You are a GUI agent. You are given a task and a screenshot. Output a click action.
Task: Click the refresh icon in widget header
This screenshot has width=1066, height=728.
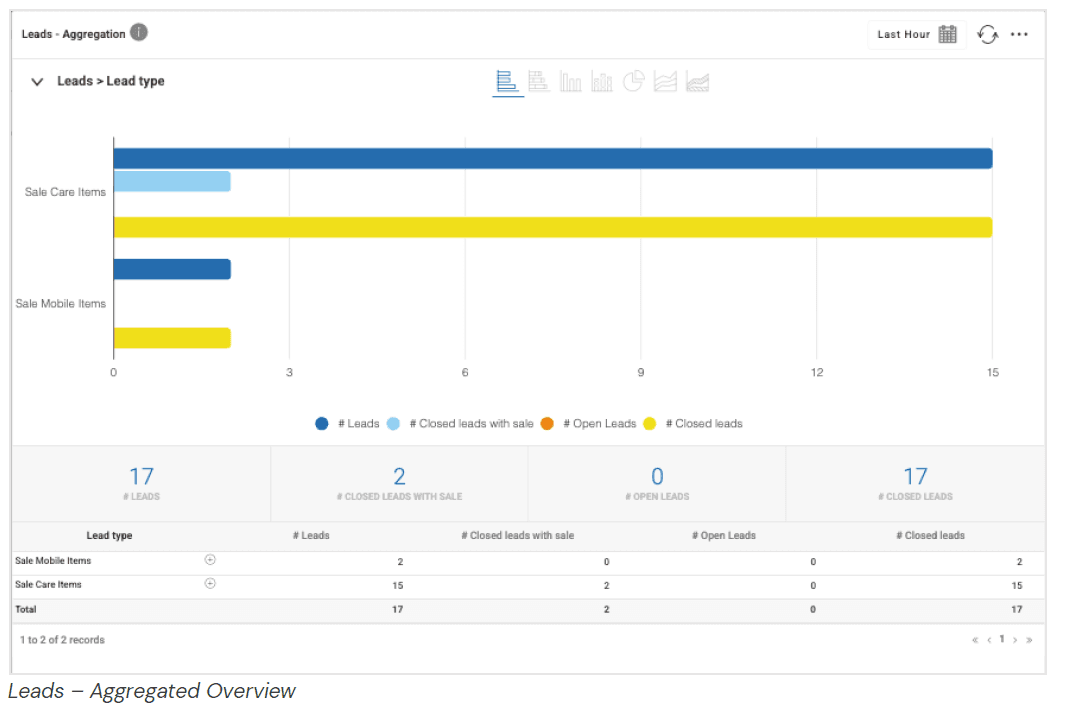988,34
